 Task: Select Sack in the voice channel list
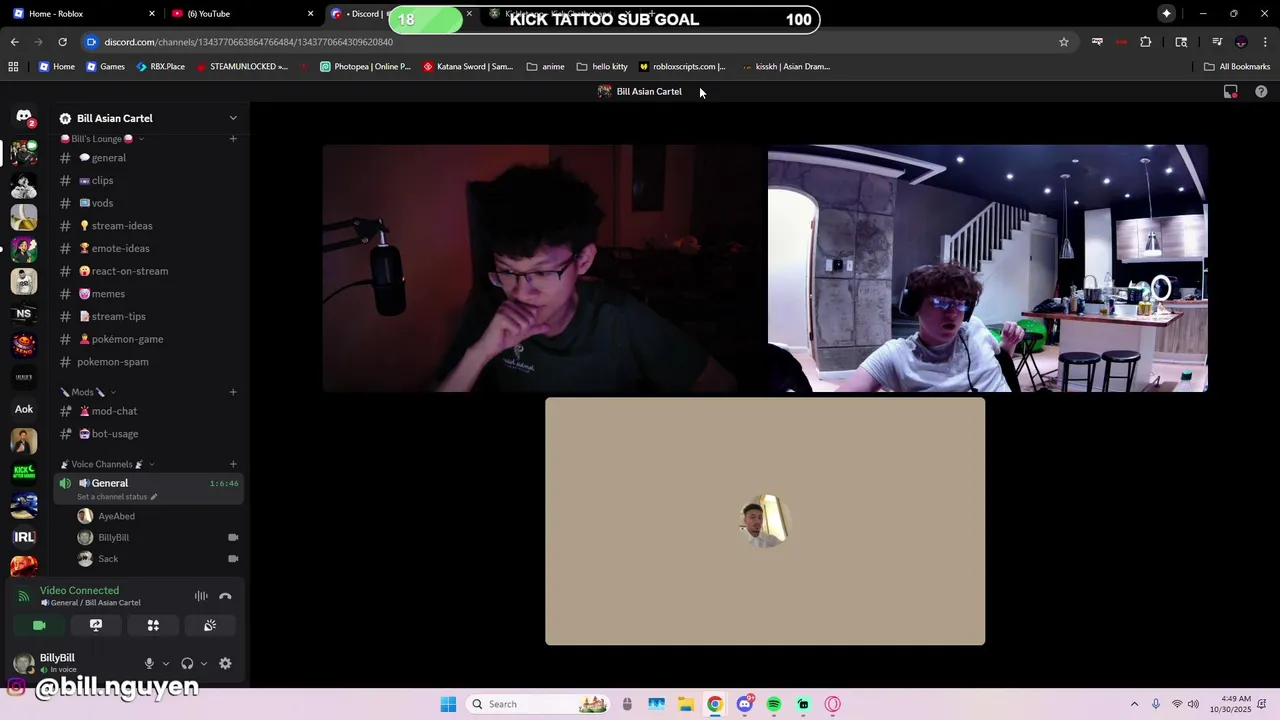pos(158,559)
